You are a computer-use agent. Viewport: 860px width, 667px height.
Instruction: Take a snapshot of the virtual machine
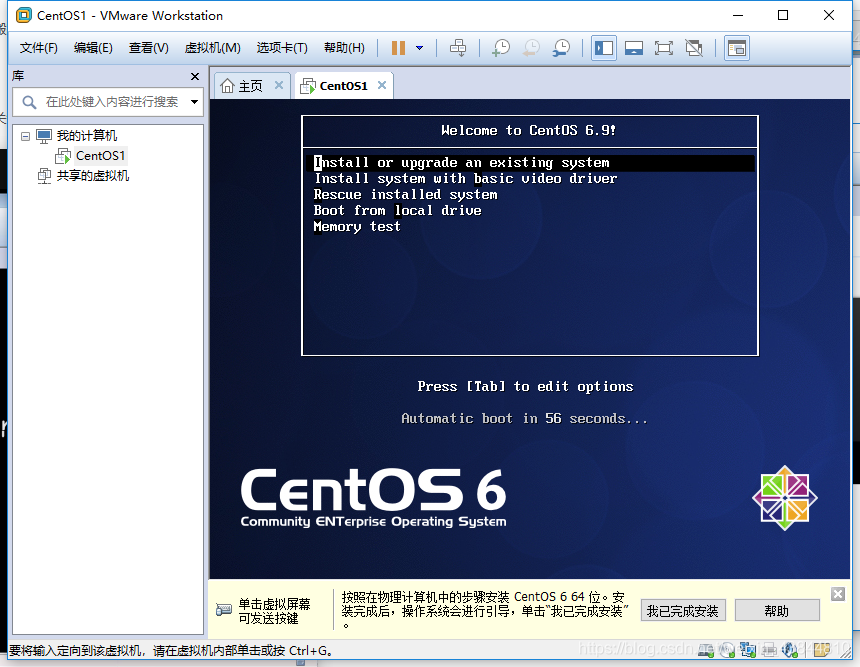[500, 48]
